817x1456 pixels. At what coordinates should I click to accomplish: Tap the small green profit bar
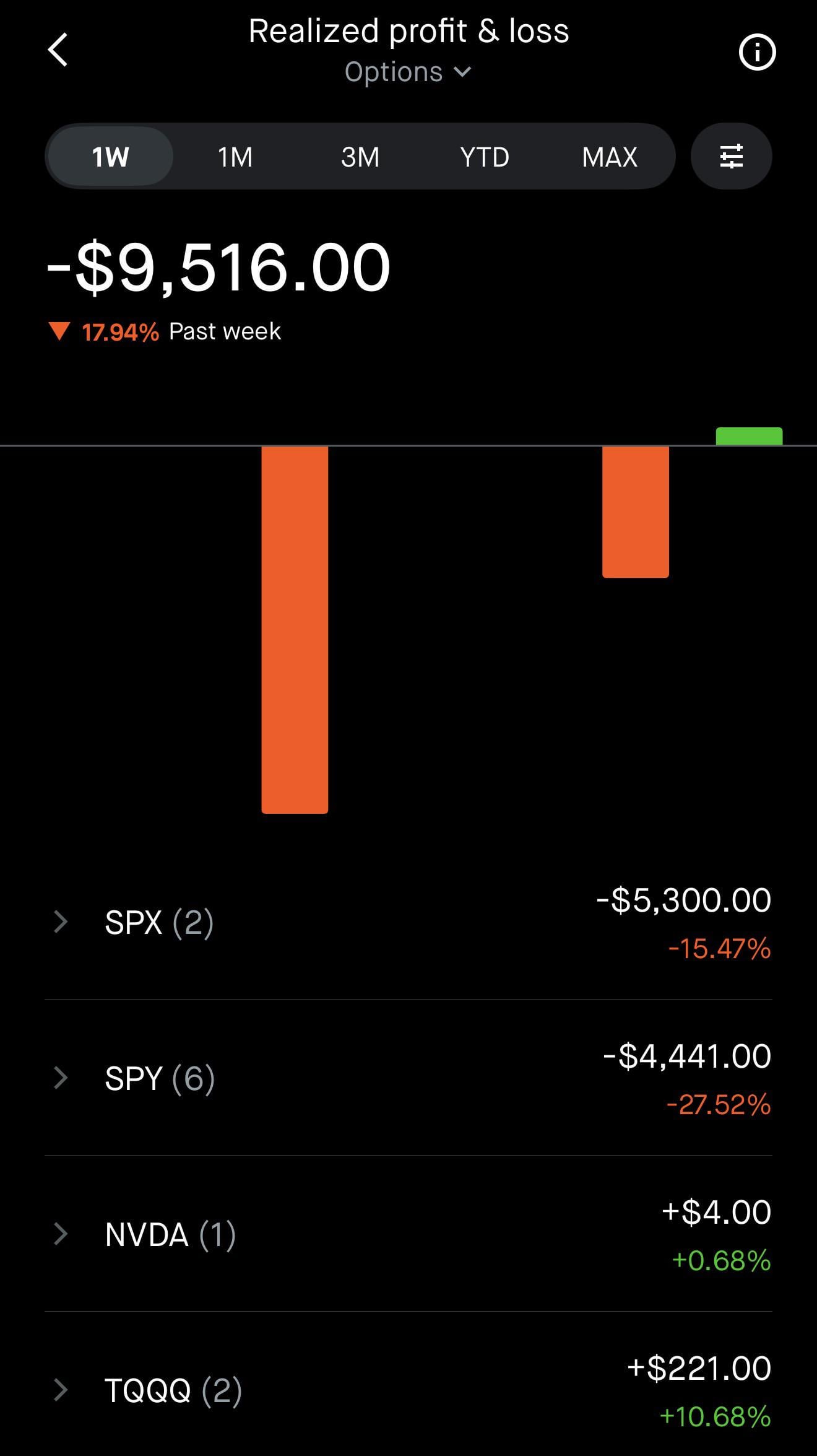[749, 436]
